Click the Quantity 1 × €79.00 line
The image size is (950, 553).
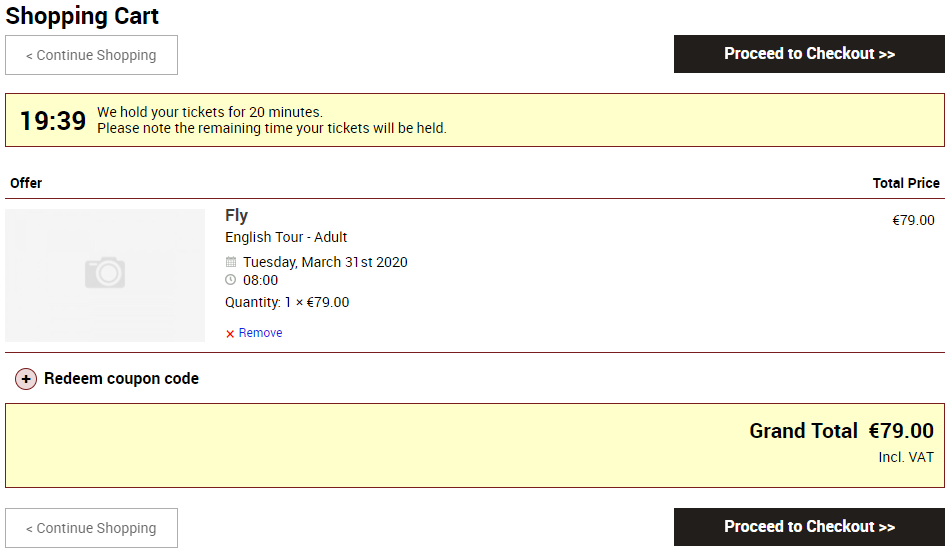pyautogui.click(x=287, y=302)
